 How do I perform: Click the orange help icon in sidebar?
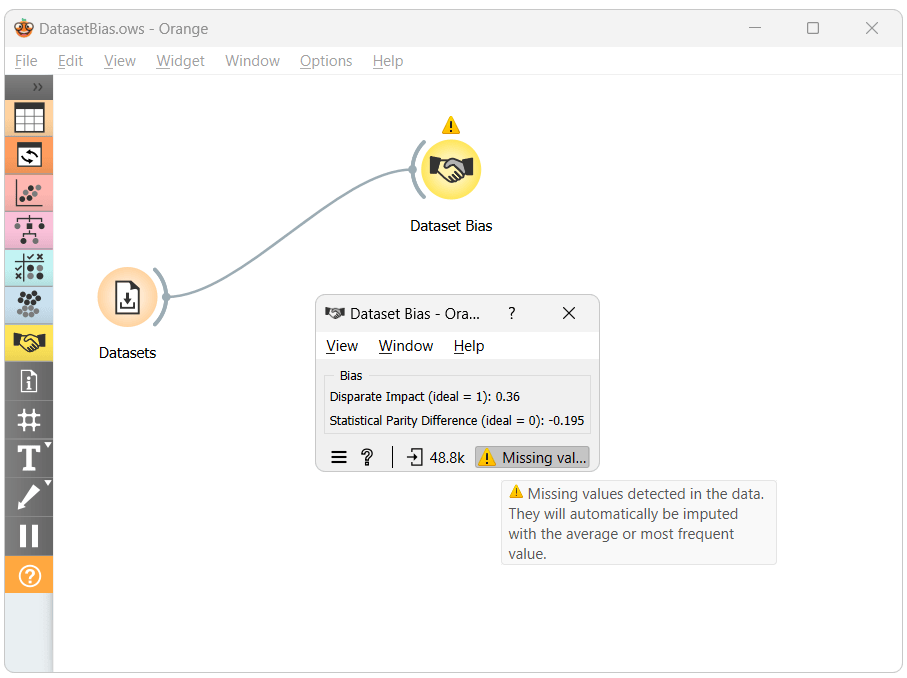coord(29,576)
